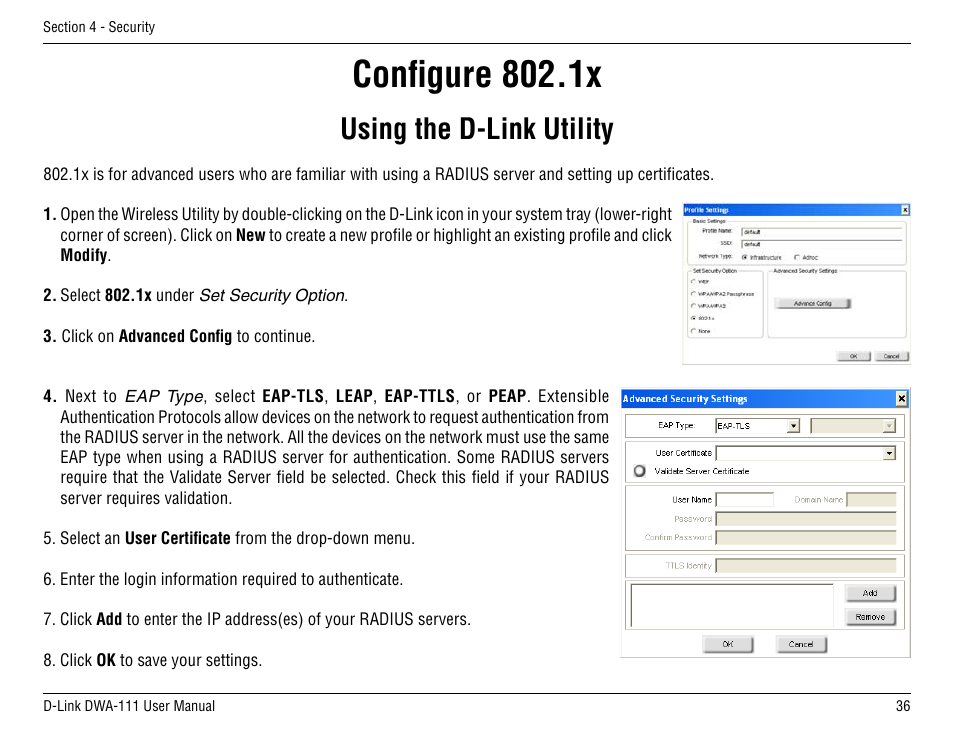
Task: Click bold 'Advanced Config' in step 3
Action: (175, 336)
